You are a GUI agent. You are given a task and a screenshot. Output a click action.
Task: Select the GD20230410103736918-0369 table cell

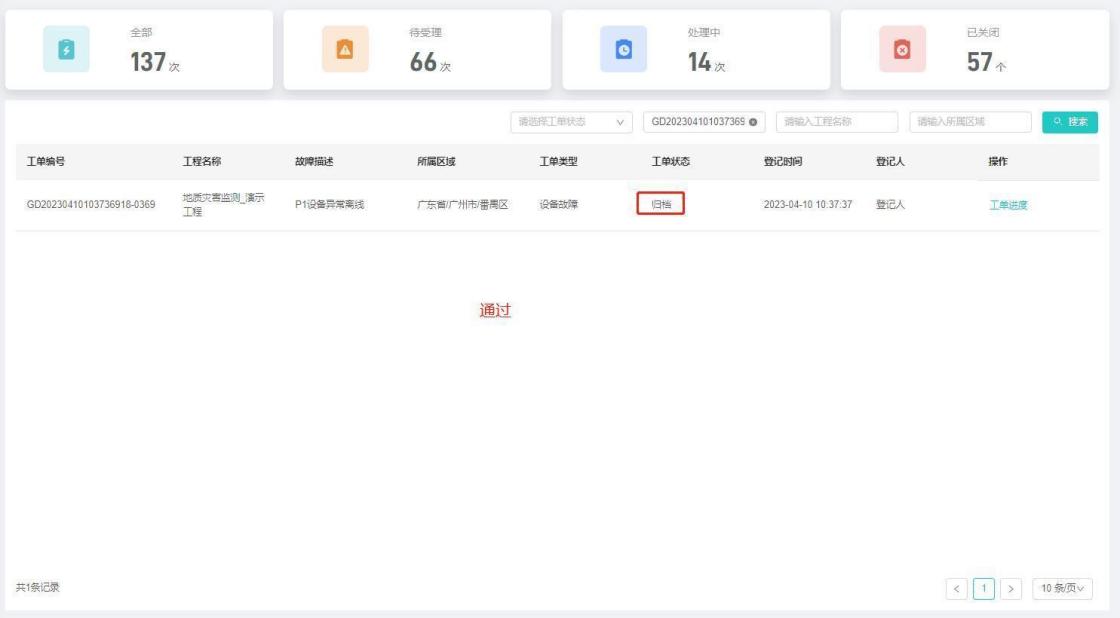click(90, 205)
